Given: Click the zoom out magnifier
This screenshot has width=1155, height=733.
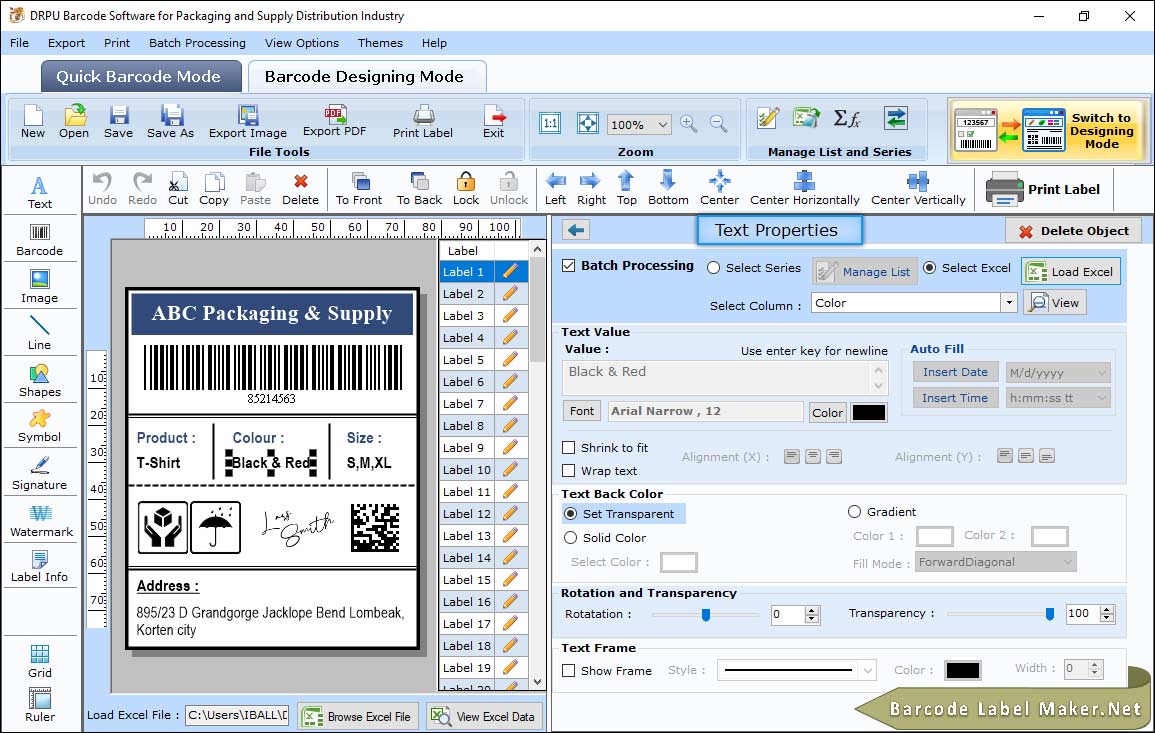Looking at the screenshot, I should (x=718, y=124).
